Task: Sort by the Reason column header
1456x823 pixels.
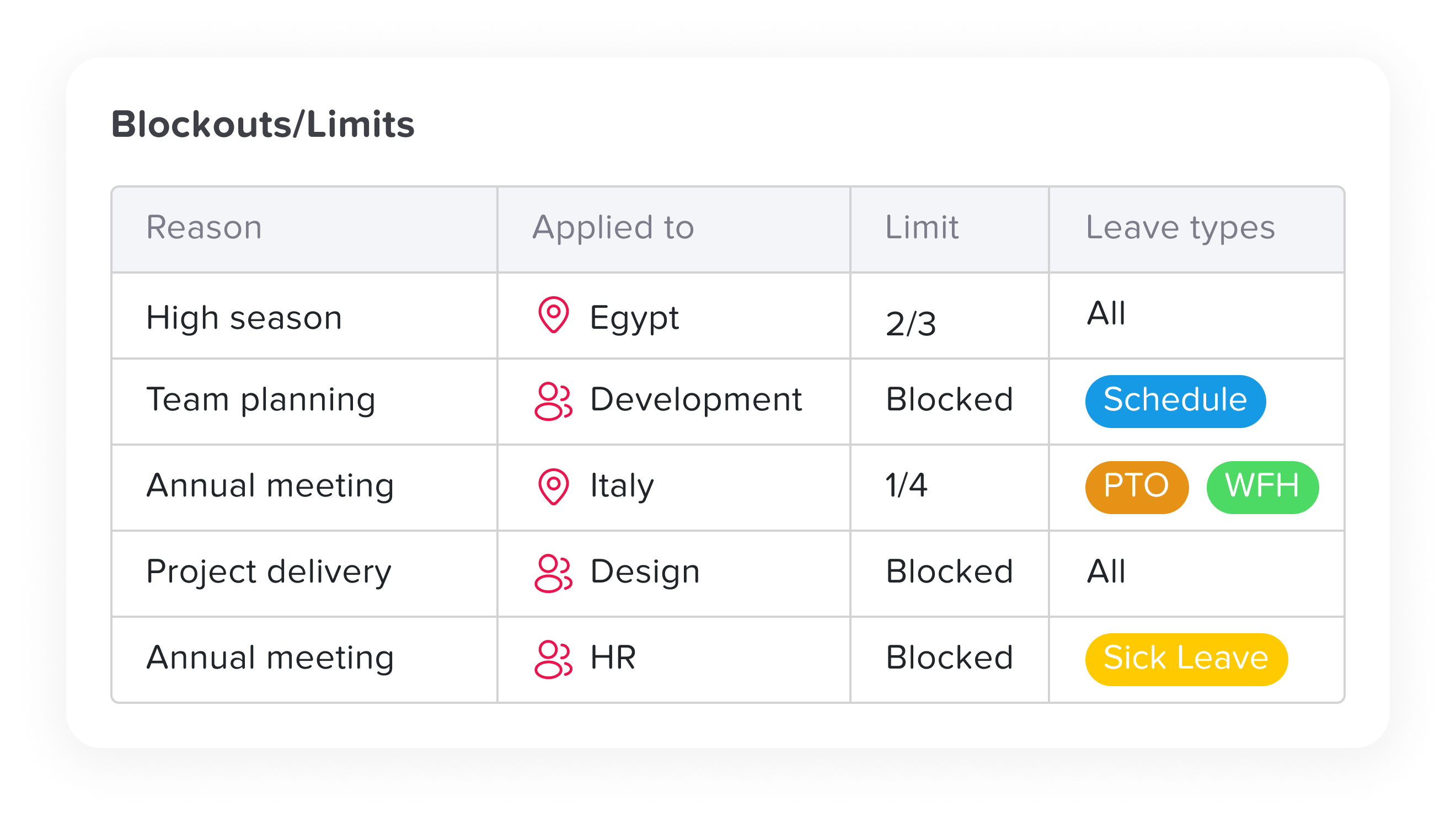Action: point(204,228)
